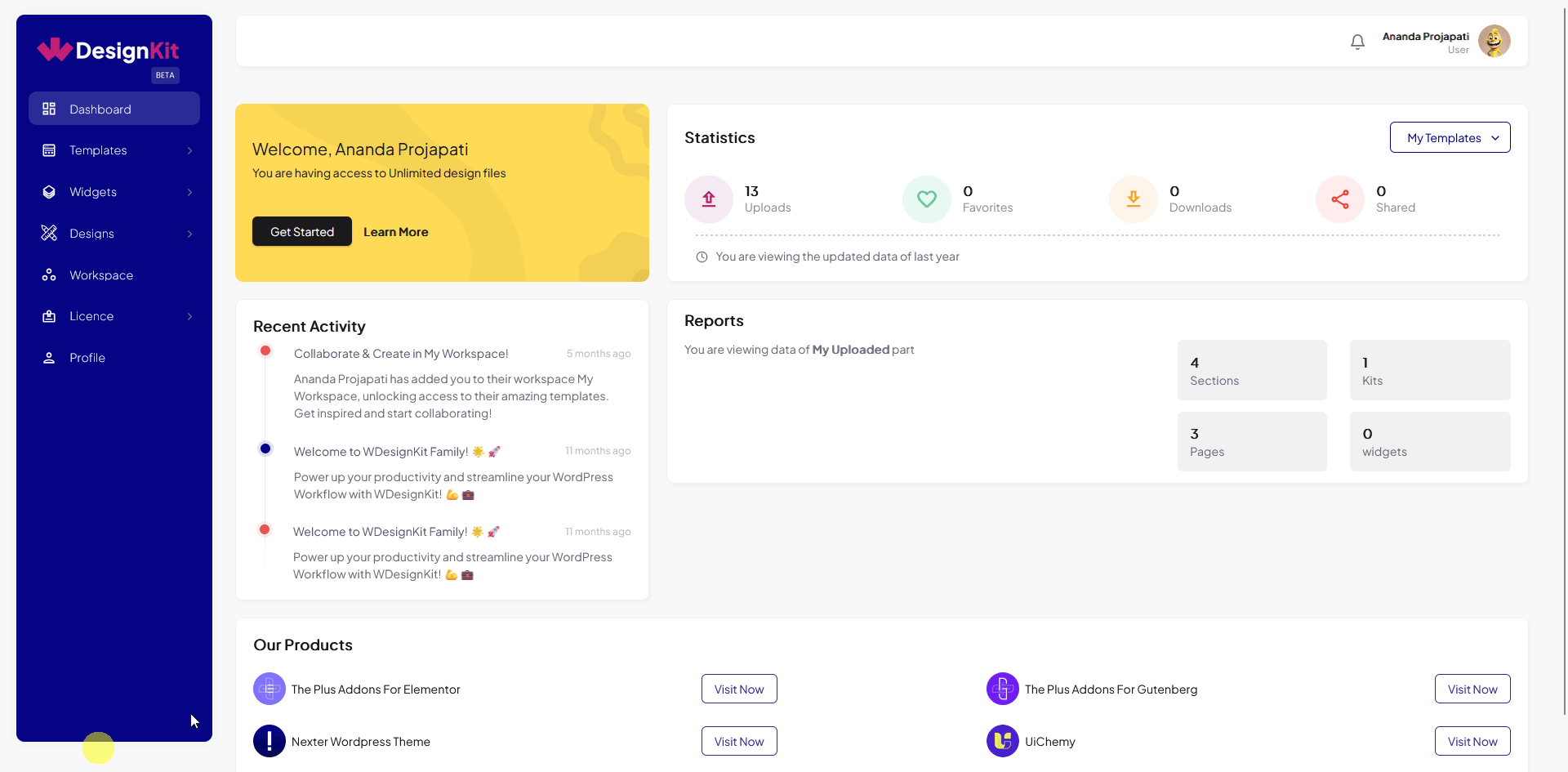
Task: Click the DesignKit logo
Action: point(108,51)
